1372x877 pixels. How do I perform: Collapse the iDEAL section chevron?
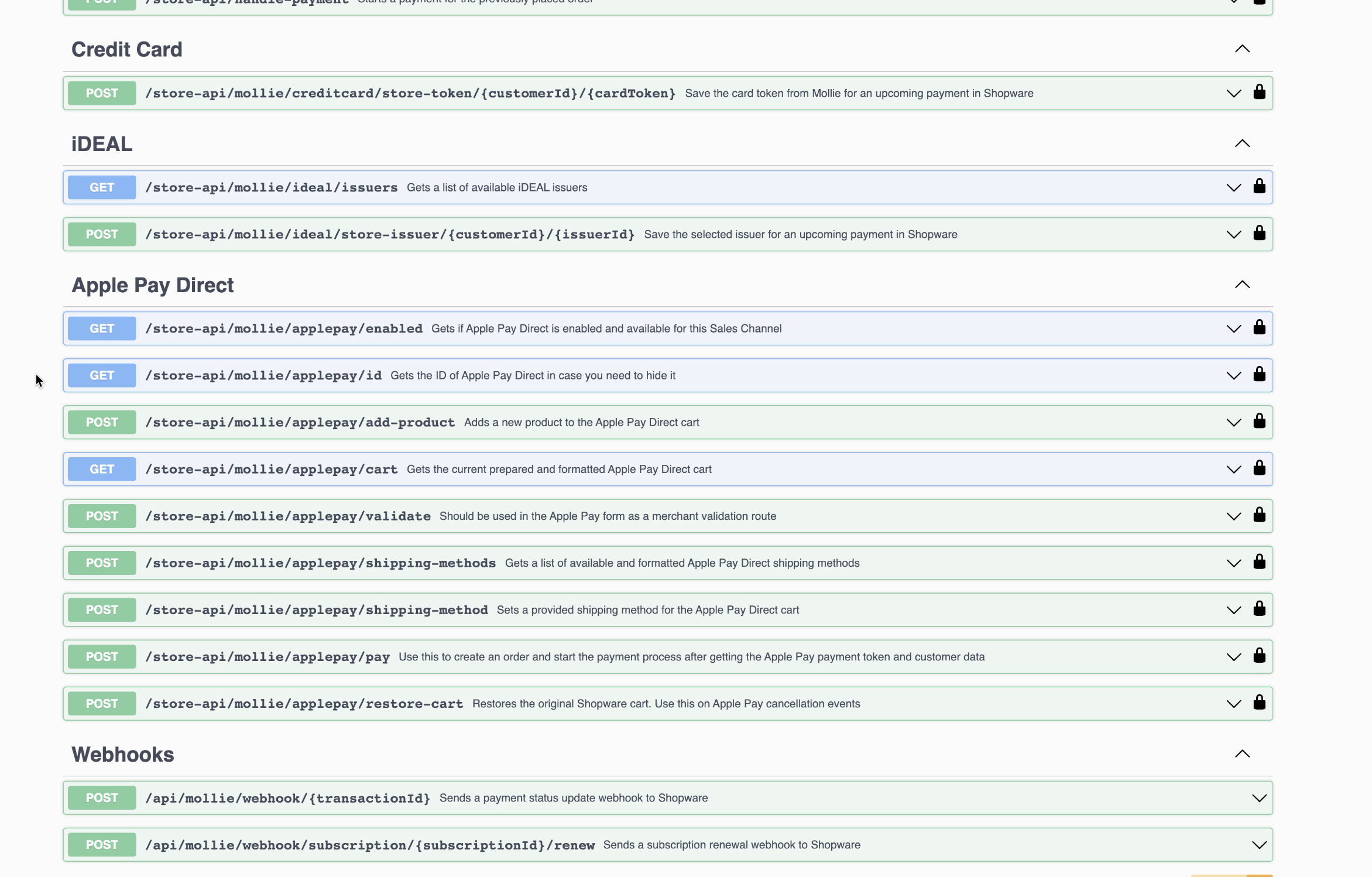click(x=1242, y=143)
